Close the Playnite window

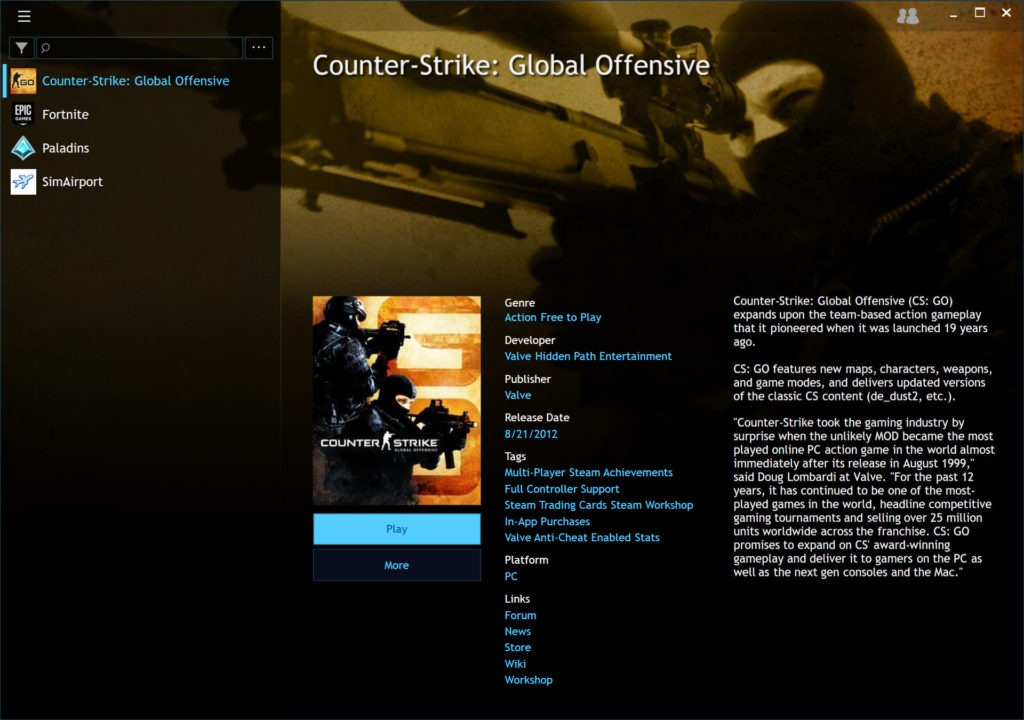(1006, 13)
